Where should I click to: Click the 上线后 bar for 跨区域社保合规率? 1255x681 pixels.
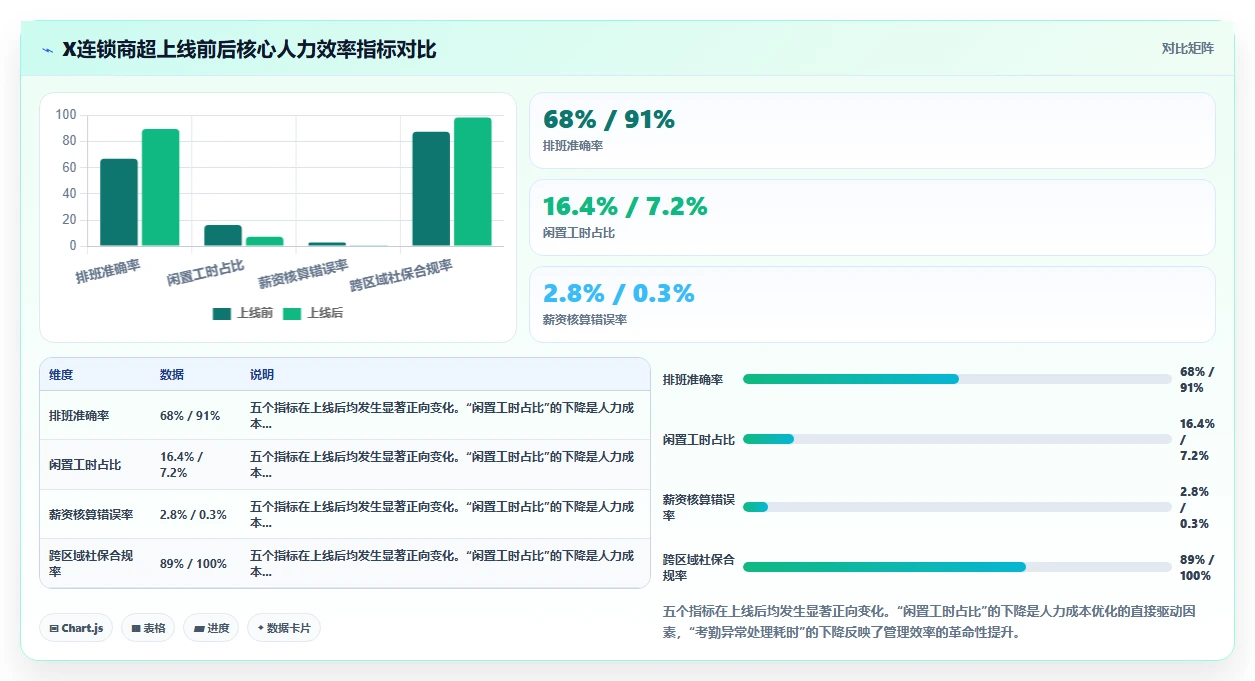[473, 181]
